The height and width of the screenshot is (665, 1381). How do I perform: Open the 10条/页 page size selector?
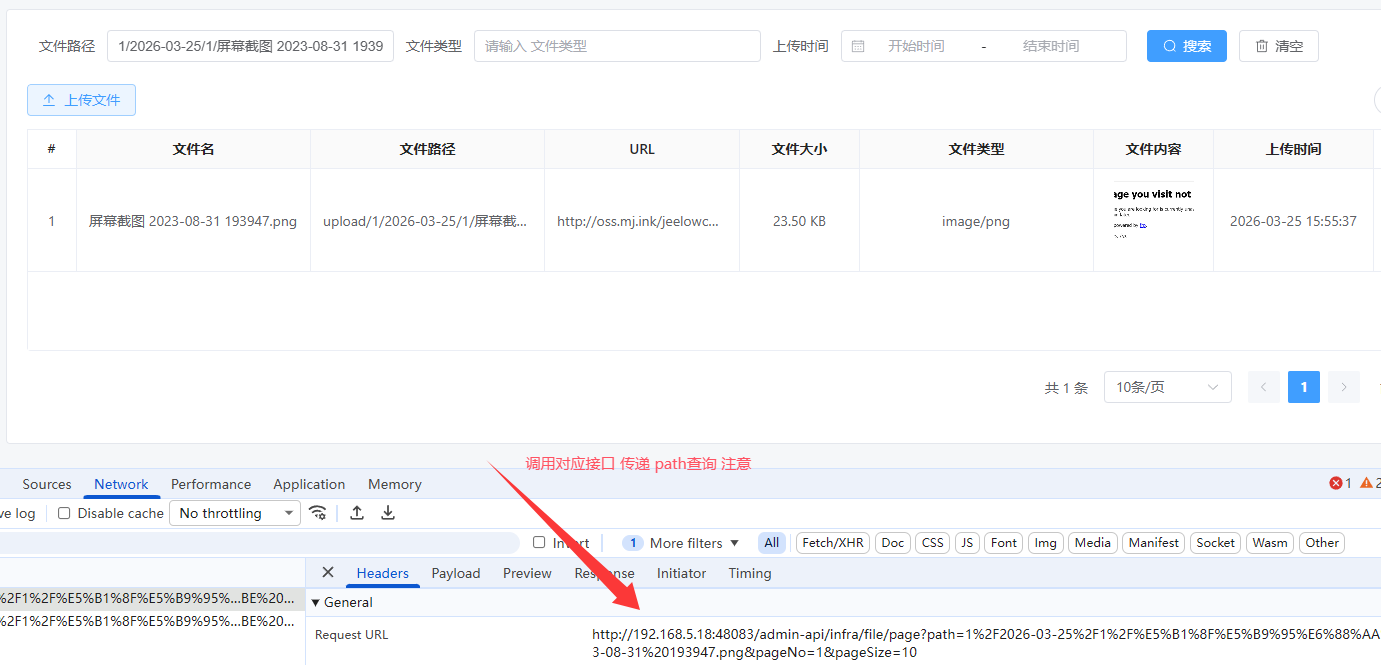tap(1167, 387)
